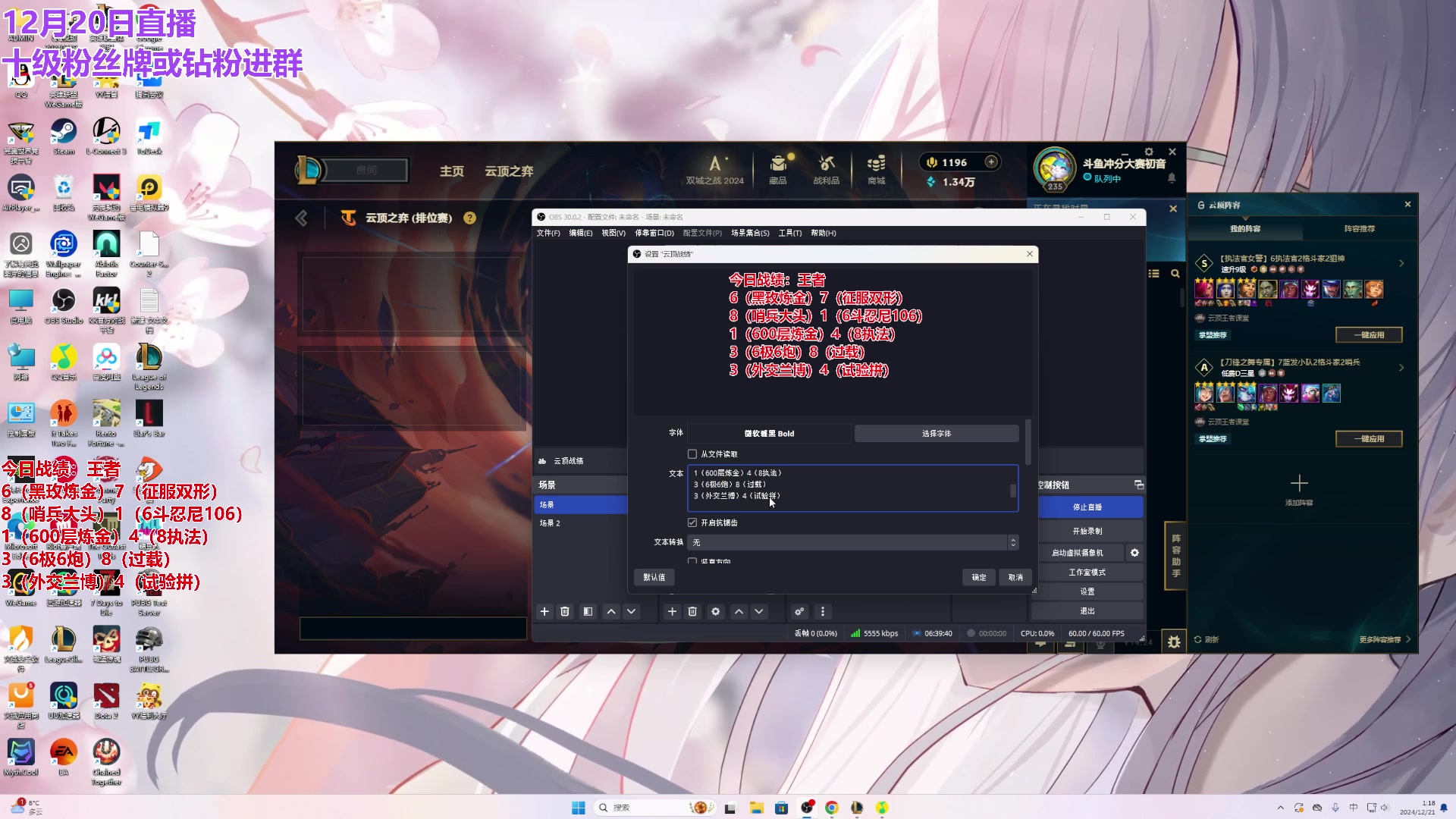Open search magnifier in League social panel
Viewport: 1456px width, 819px height.
tap(1175, 274)
